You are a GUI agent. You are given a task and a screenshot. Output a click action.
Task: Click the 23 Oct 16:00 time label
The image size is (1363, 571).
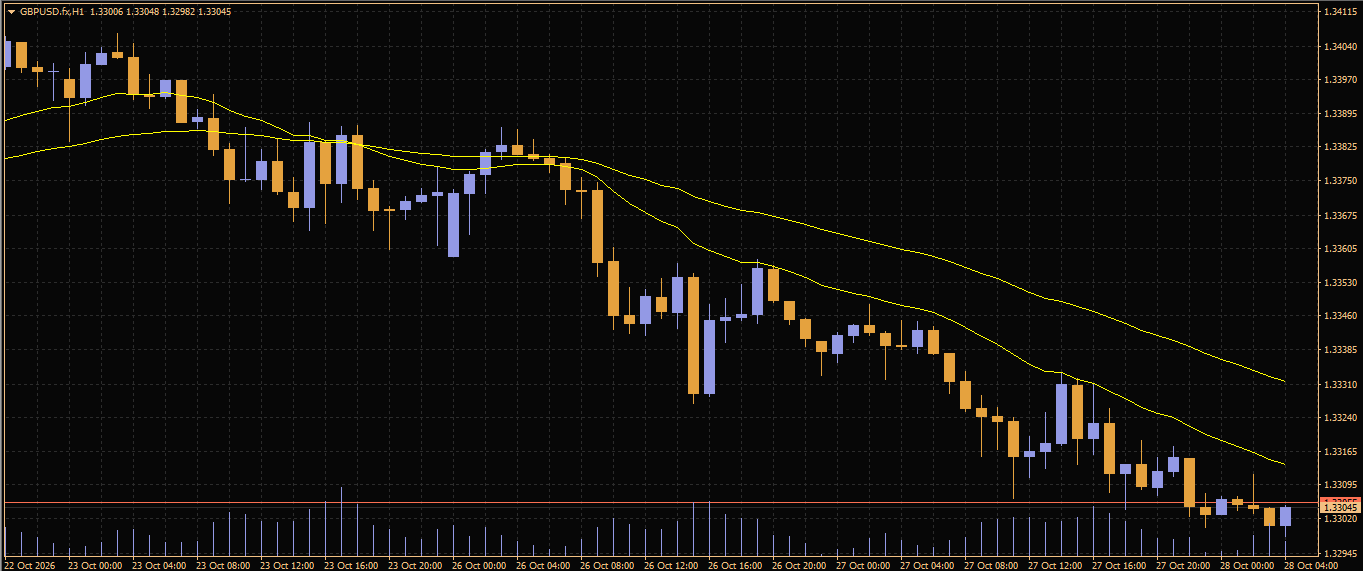(x=351, y=565)
